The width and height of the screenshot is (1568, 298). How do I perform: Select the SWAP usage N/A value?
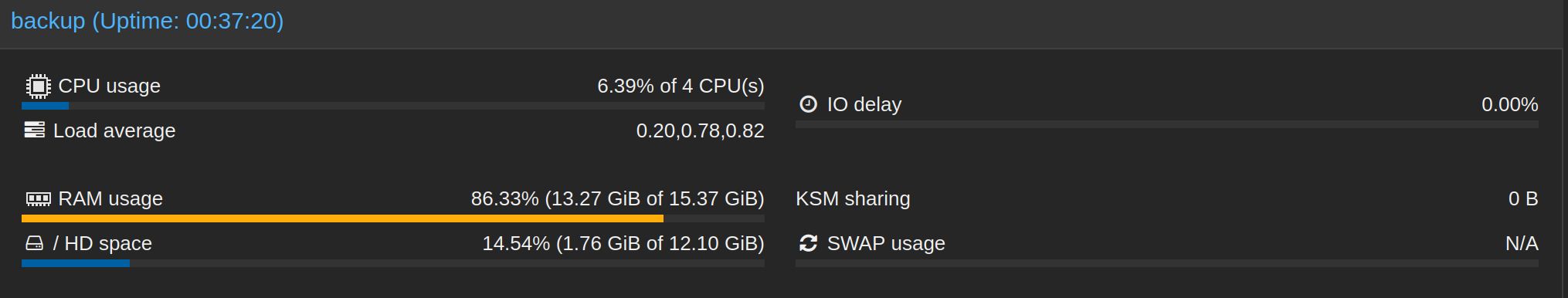1522,243
